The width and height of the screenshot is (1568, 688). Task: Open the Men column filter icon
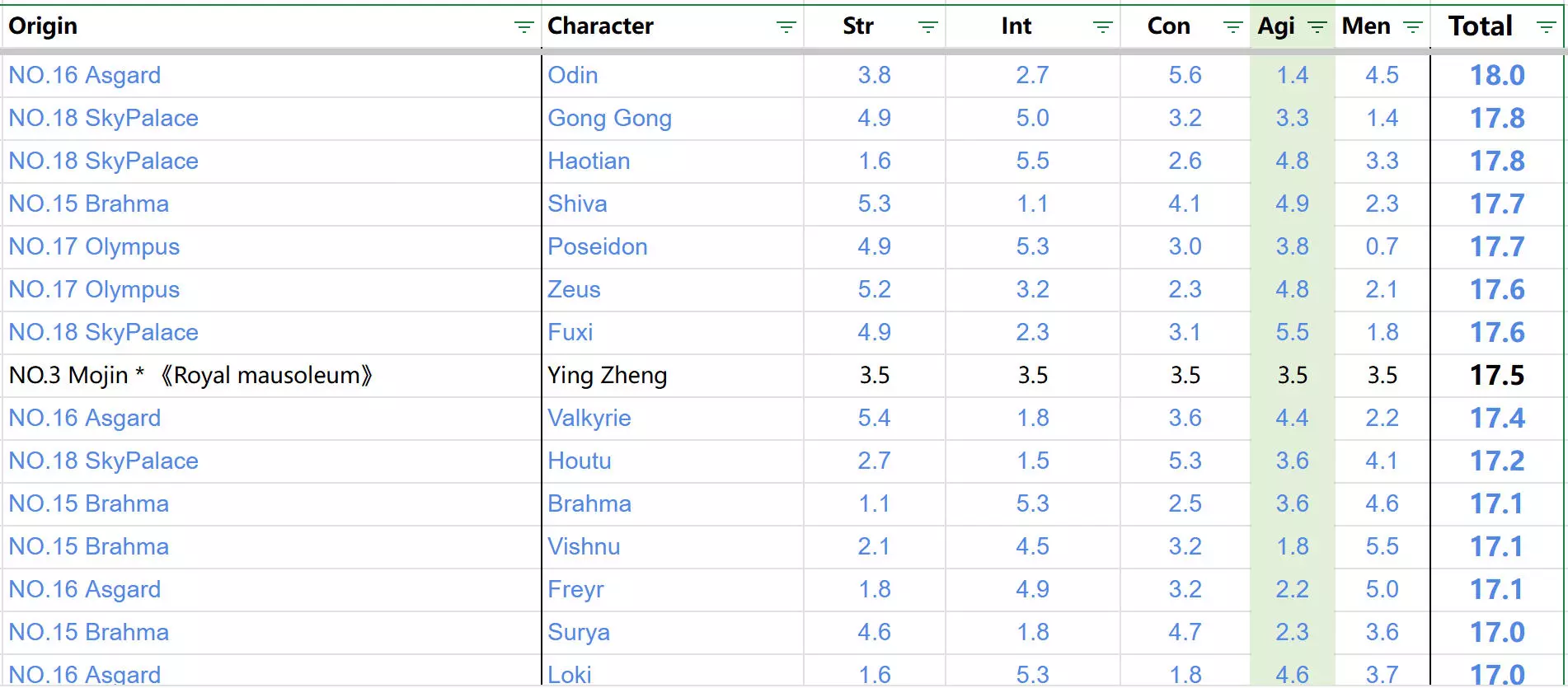pos(1412,27)
